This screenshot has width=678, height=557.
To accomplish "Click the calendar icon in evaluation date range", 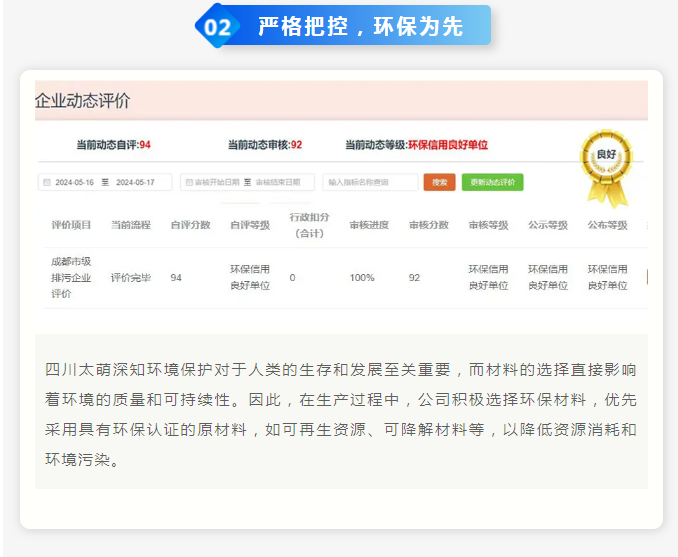I will (46, 183).
